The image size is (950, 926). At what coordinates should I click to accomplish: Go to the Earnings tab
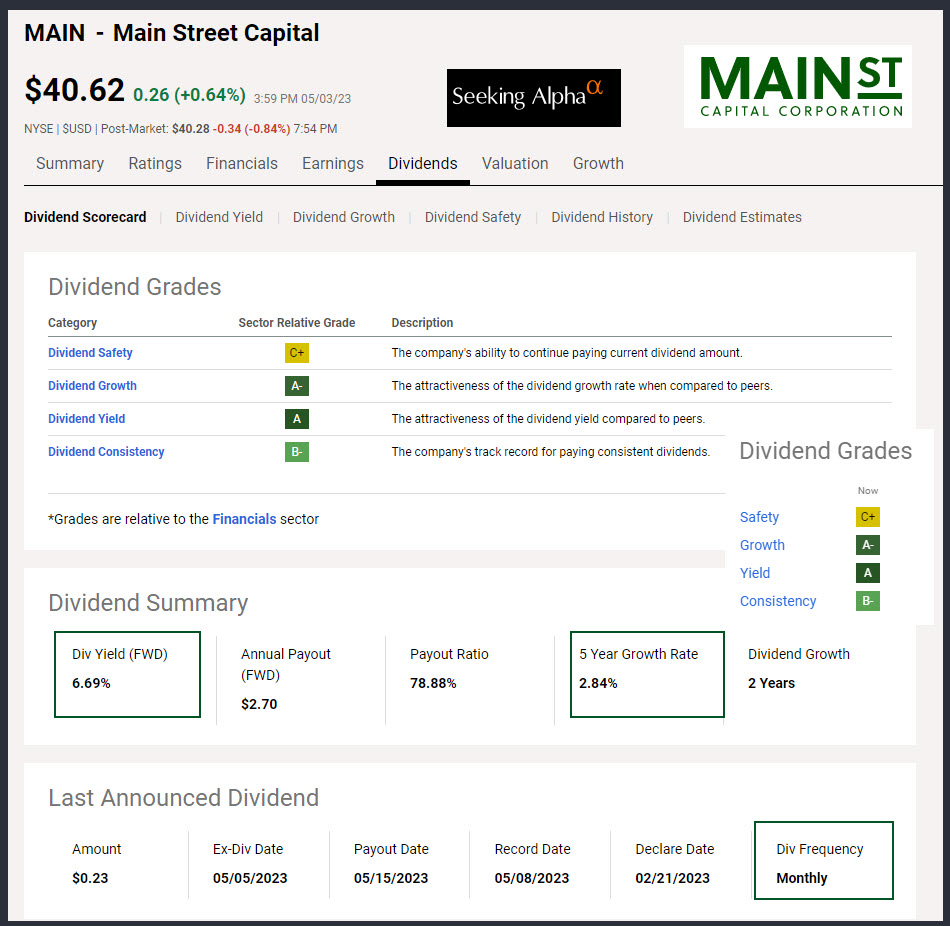(333, 164)
